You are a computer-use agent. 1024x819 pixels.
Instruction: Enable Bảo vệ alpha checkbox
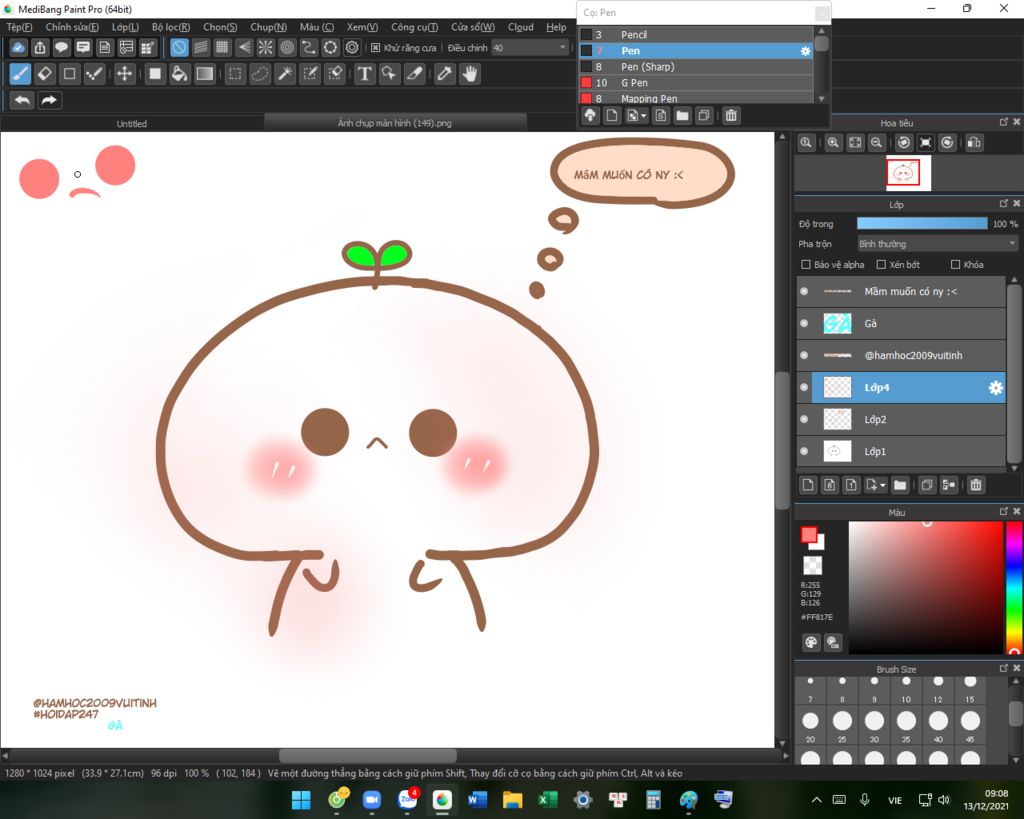(x=806, y=265)
